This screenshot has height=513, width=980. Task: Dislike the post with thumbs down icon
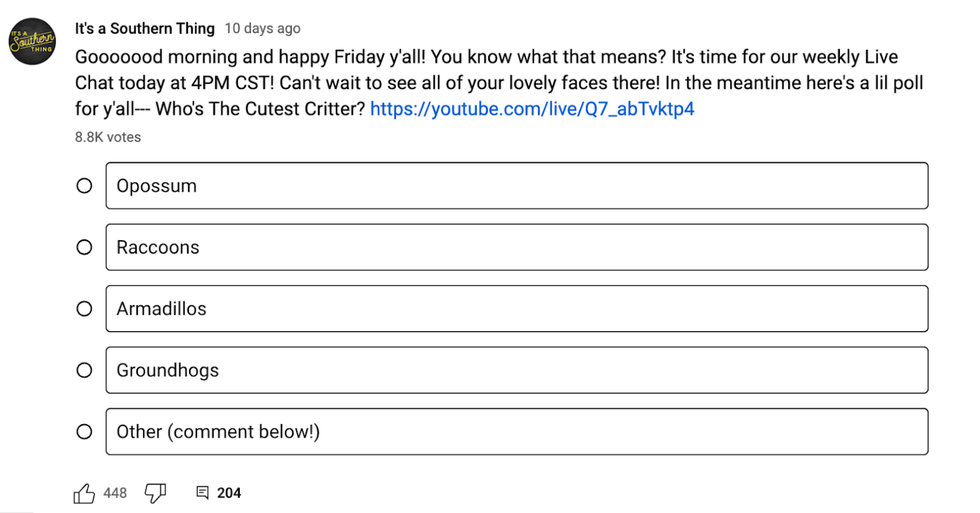pos(155,492)
